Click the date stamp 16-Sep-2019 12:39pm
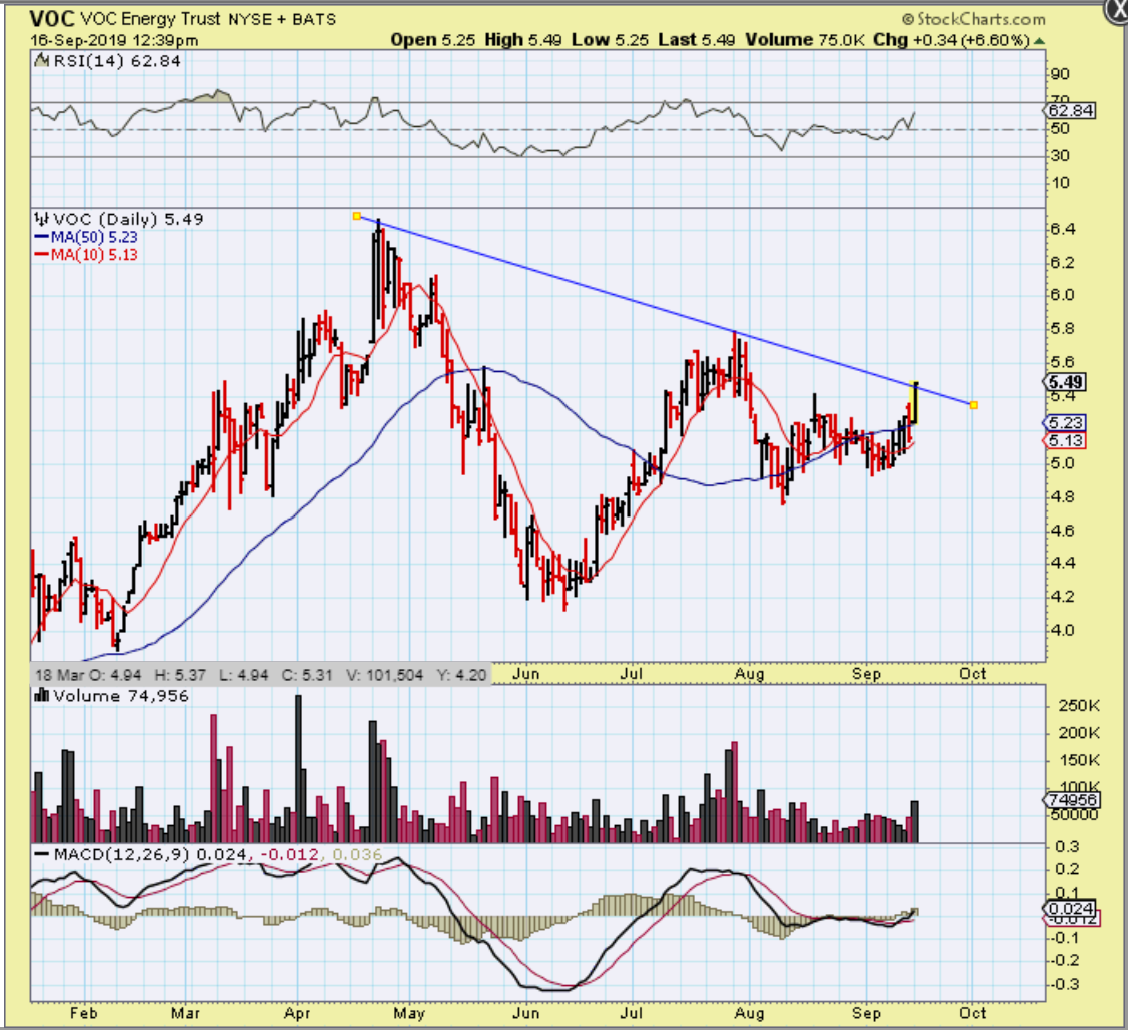The image size is (1128, 1030). pos(114,40)
